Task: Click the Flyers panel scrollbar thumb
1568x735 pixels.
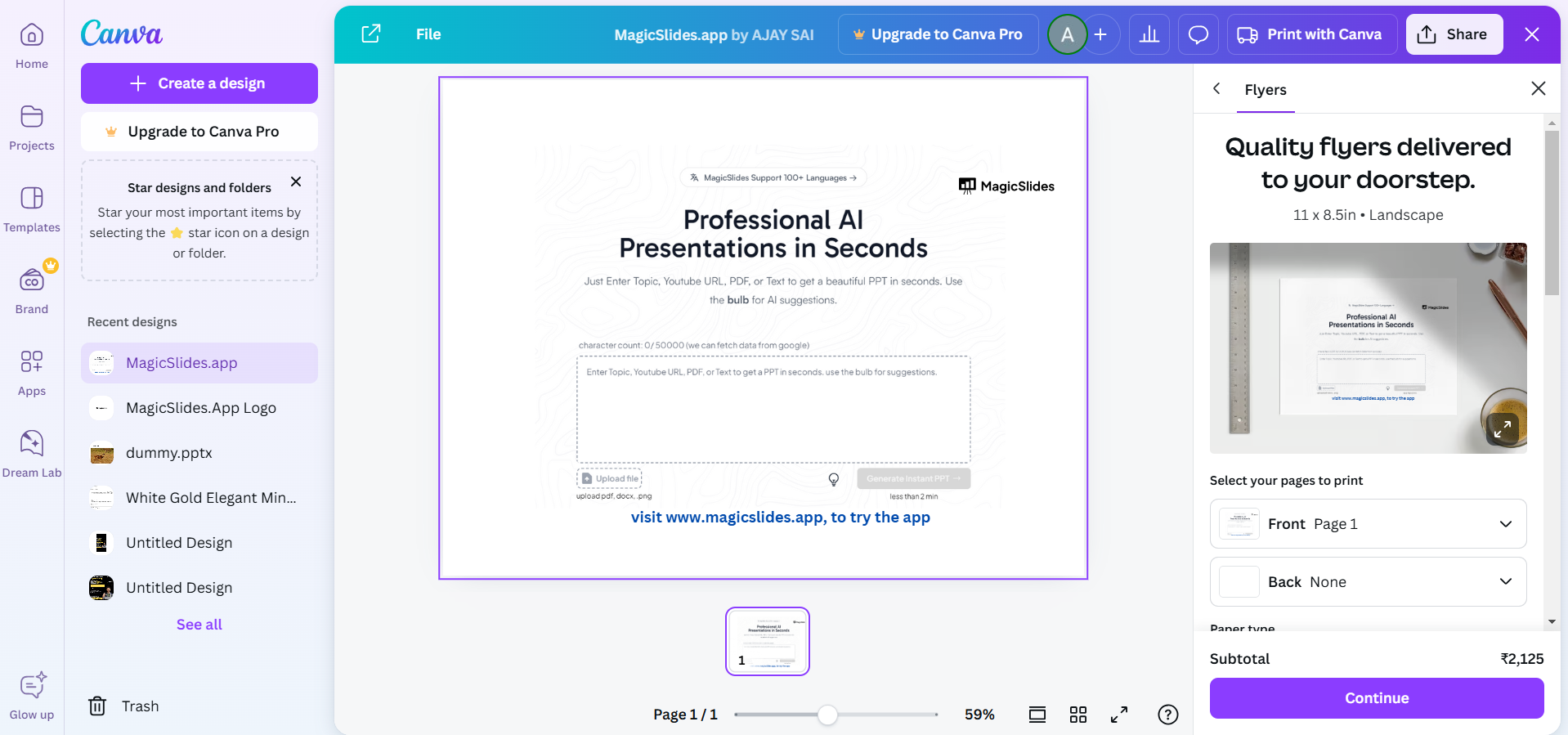Action: coord(1552,213)
